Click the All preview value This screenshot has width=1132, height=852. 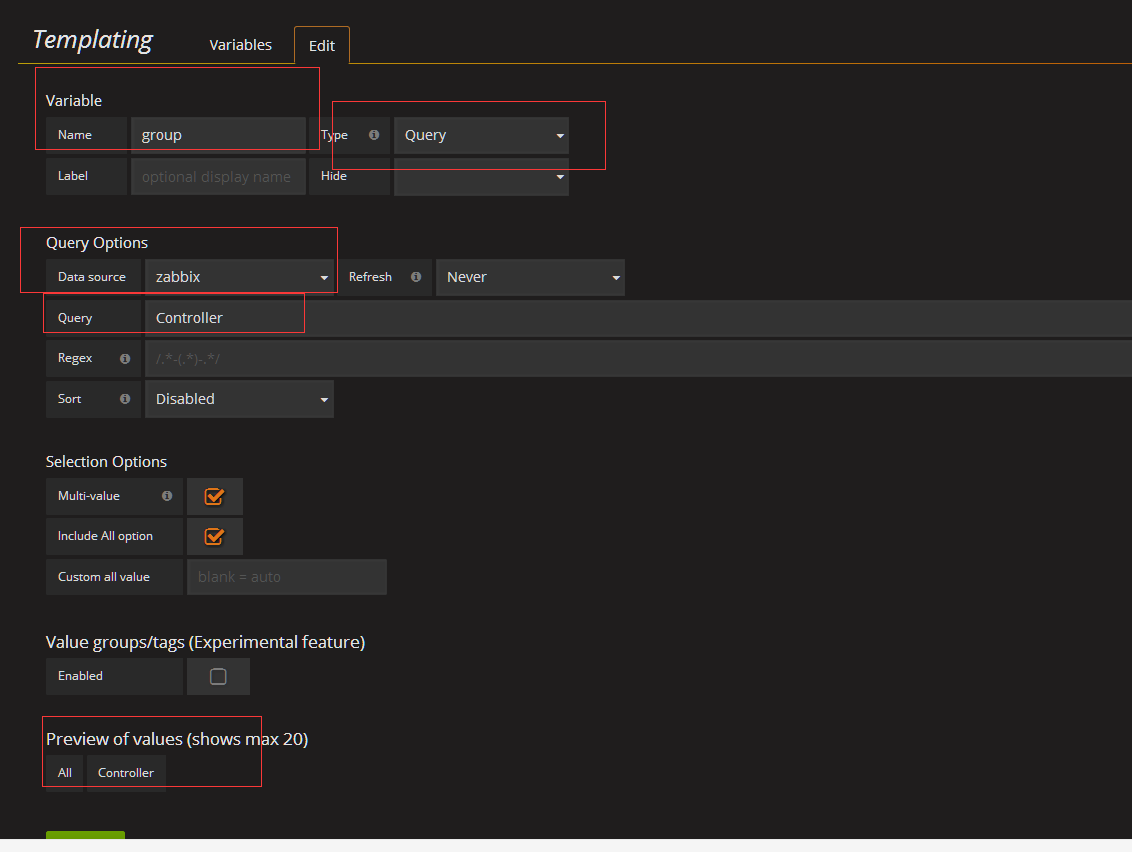pos(65,773)
